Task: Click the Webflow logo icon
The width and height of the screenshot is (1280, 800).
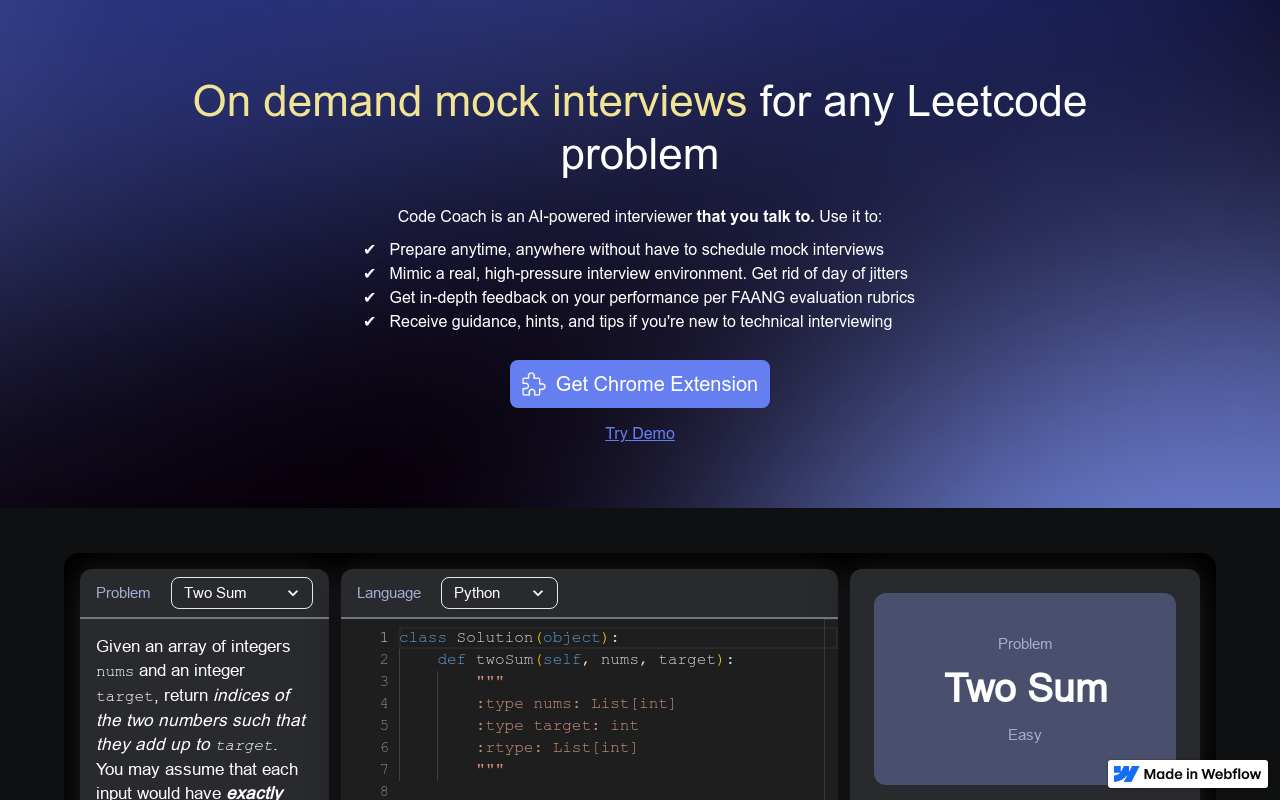Action: pyautogui.click(x=1126, y=774)
